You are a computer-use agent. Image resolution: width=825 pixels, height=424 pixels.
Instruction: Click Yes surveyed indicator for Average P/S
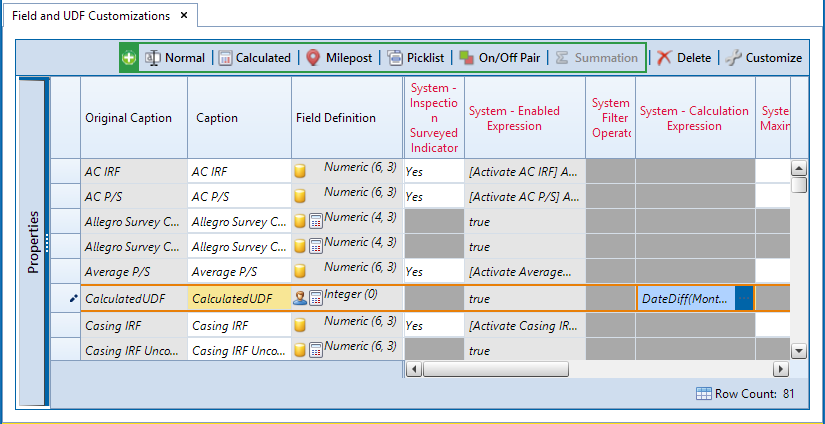(x=434, y=271)
